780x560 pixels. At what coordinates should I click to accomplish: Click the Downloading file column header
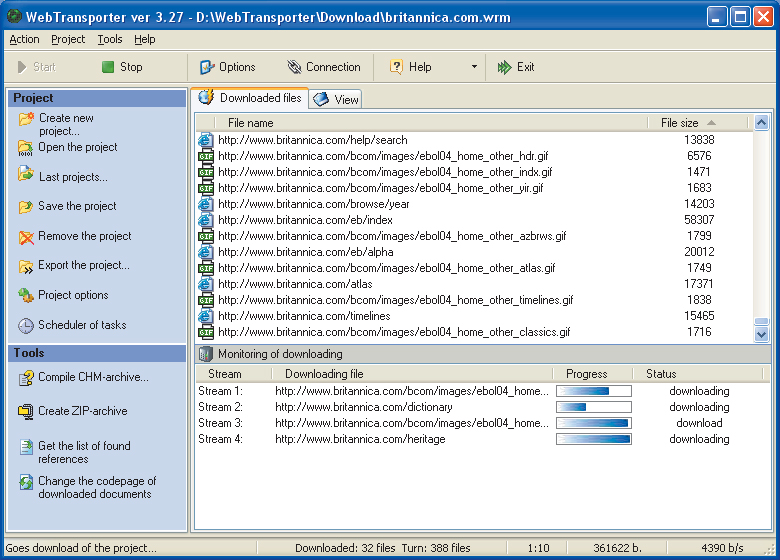[x=412, y=374]
